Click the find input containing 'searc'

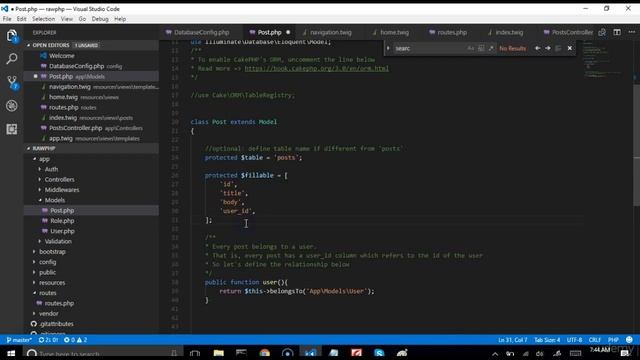pyautogui.click(x=429, y=48)
